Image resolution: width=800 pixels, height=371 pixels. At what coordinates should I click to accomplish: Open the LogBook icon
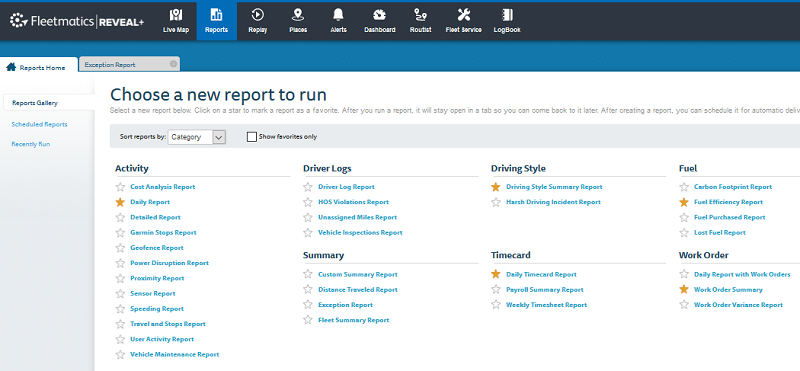(x=507, y=15)
